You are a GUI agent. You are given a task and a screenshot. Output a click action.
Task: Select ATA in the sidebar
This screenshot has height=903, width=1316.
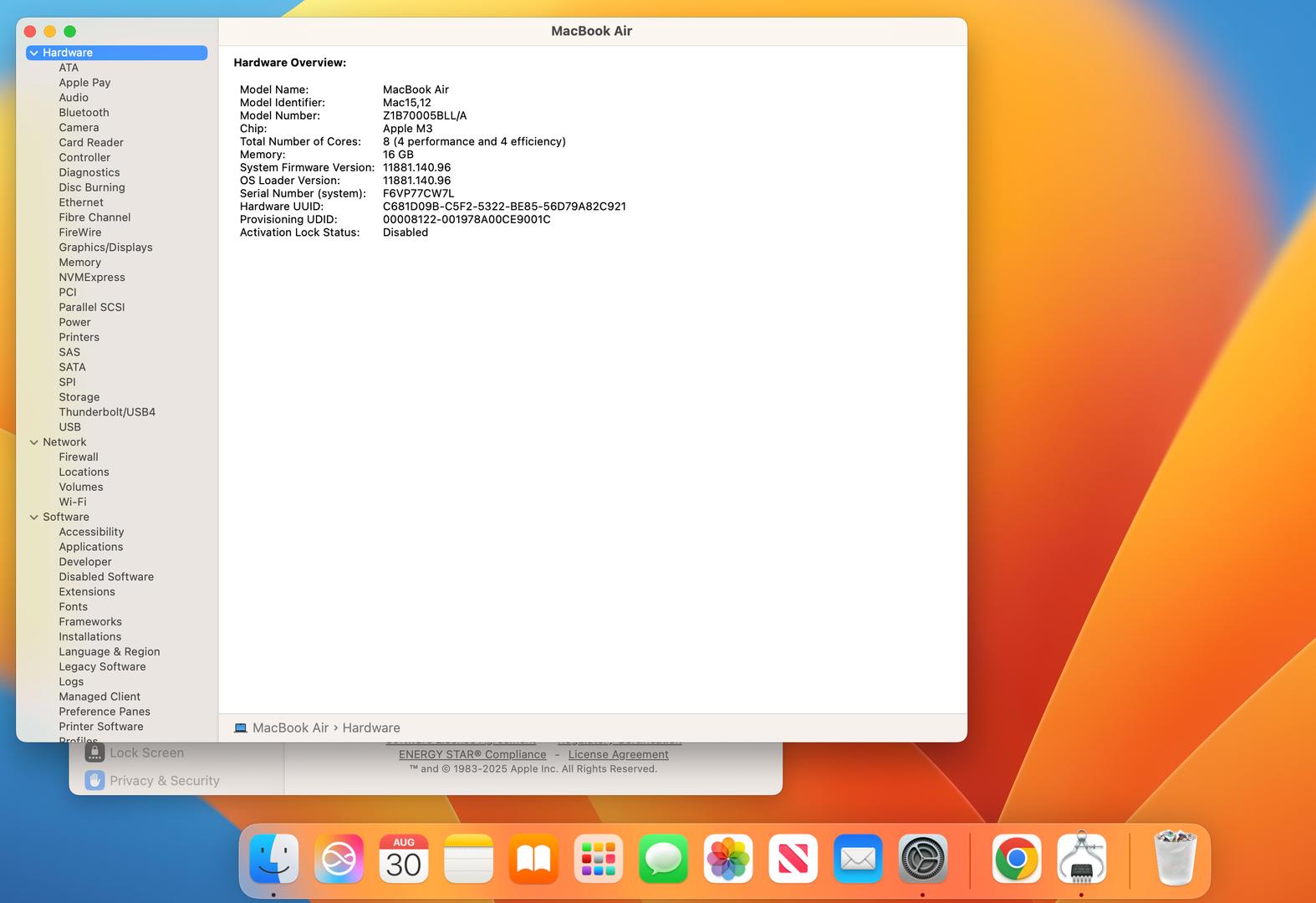[x=69, y=68]
